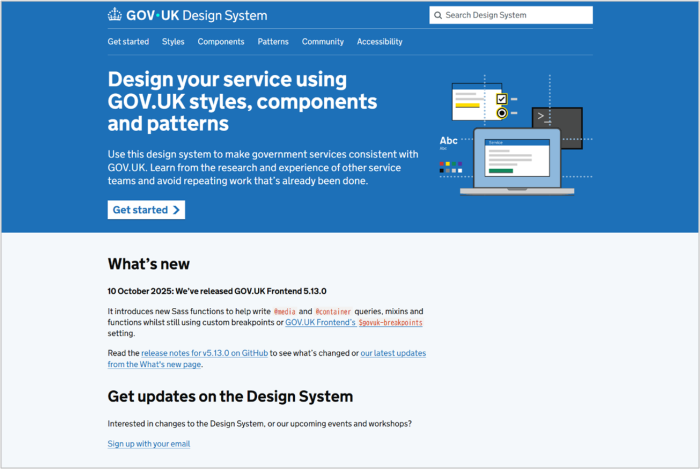Visit the Community navigation item
Image resolution: width=700 pixels, height=469 pixels.
coord(323,42)
